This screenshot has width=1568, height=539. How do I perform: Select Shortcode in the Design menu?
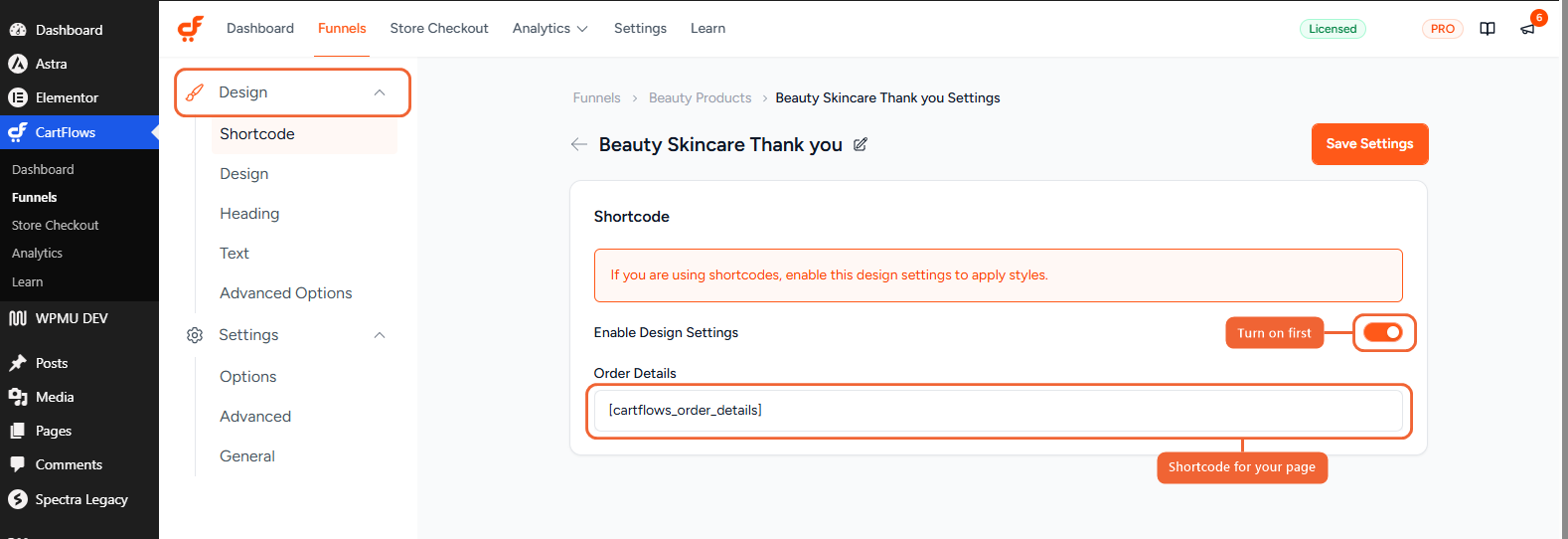[304, 134]
